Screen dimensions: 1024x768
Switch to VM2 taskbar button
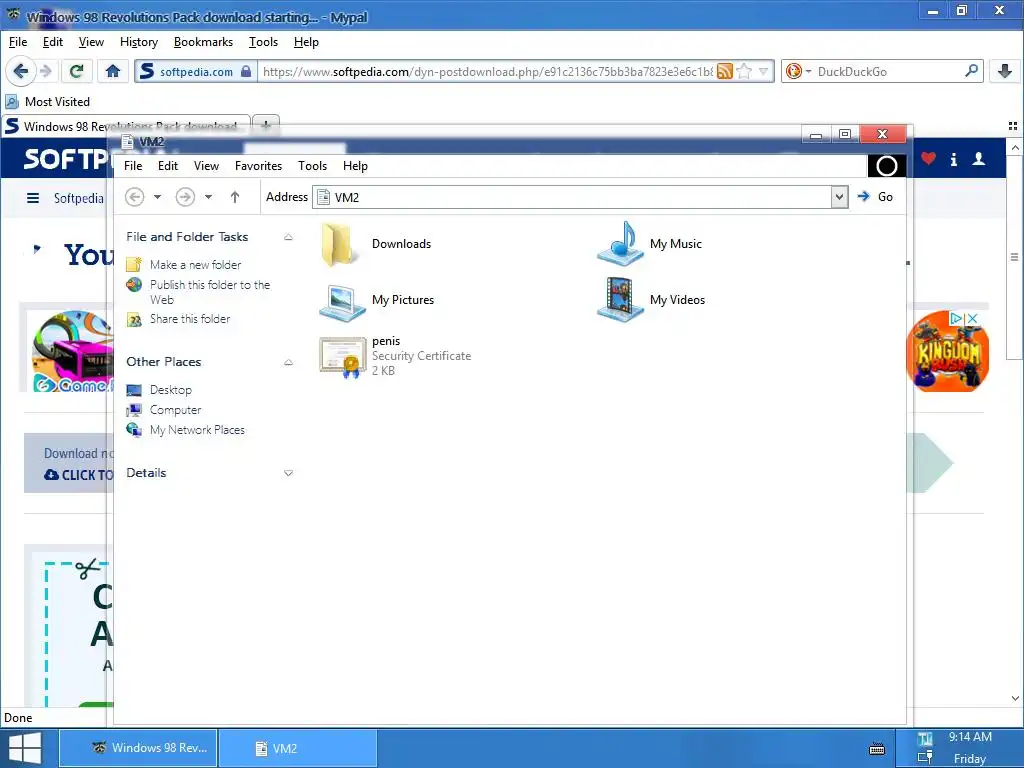pyautogui.click(x=298, y=748)
